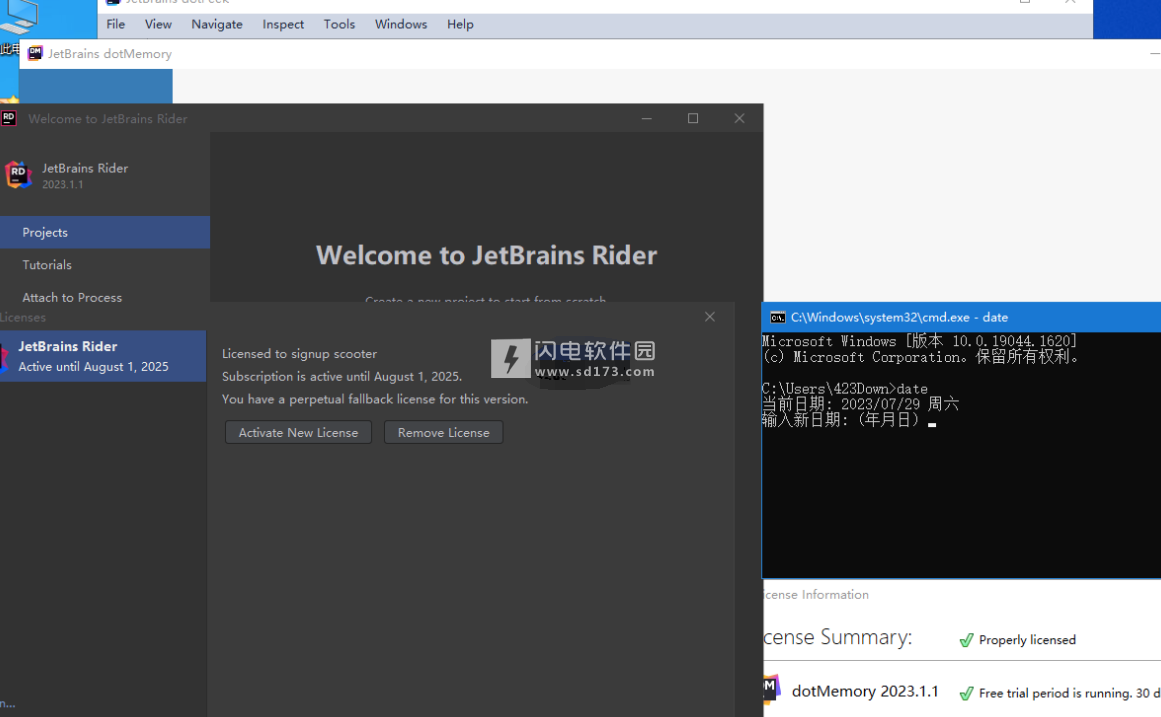Click 'Subscription is active until August 1, 2025.'

coord(341,376)
